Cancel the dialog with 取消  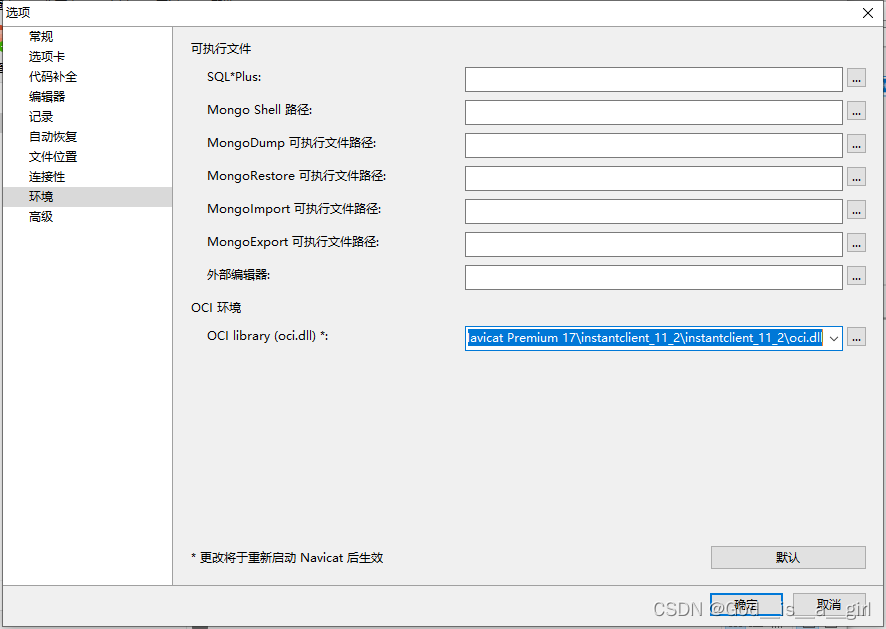829,604
